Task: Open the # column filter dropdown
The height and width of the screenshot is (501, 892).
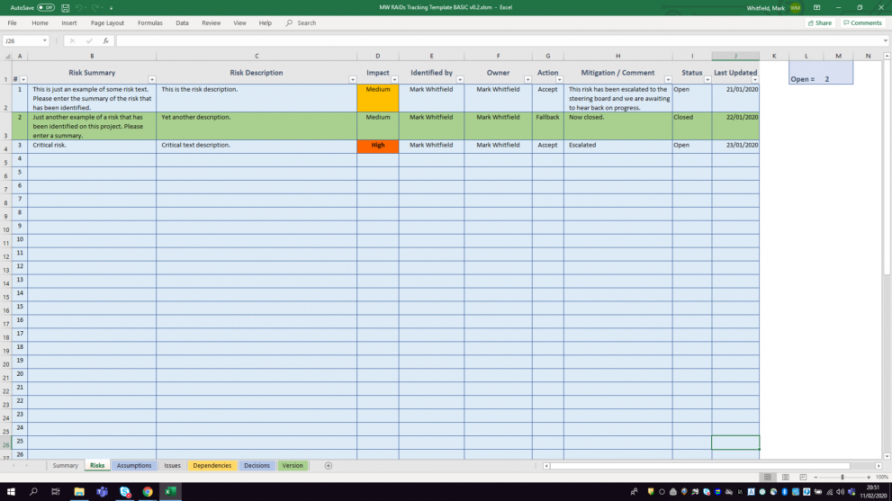Action: [23, 80]
